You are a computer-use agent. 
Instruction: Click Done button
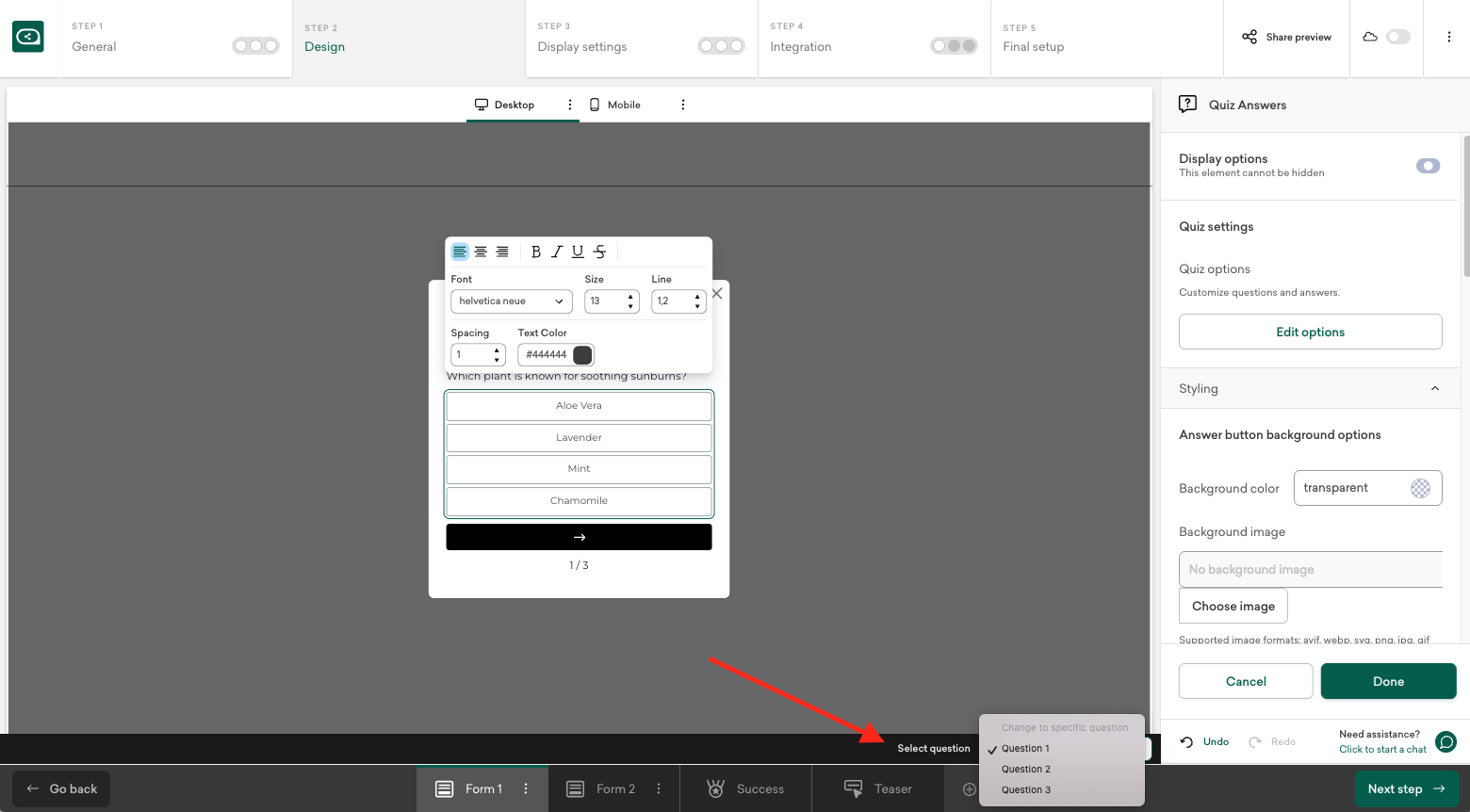(1388, 681)
